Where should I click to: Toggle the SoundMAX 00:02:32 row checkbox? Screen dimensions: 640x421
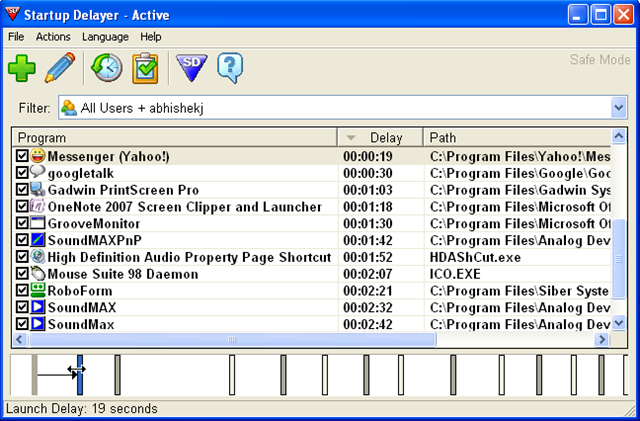(22, 307)
